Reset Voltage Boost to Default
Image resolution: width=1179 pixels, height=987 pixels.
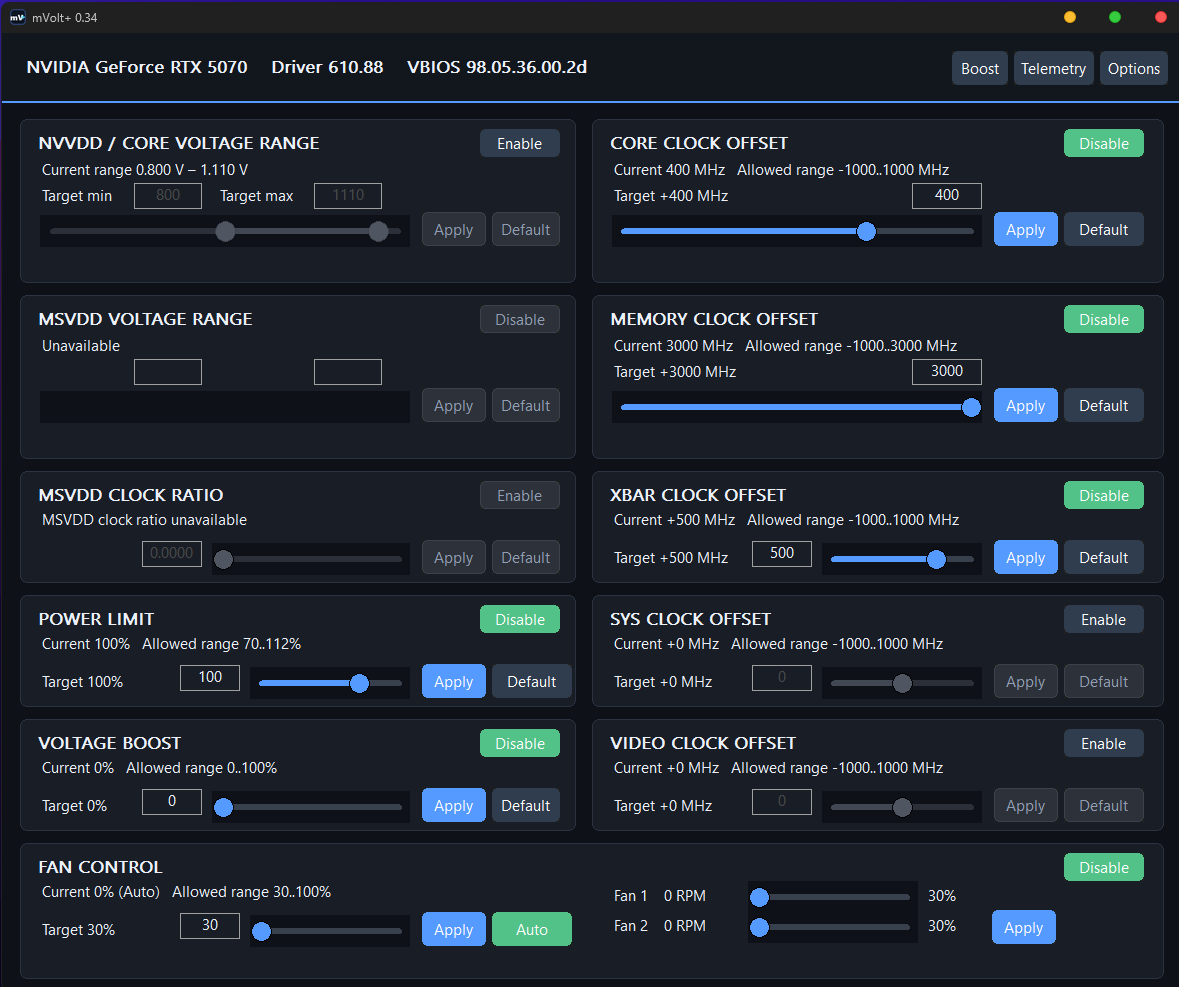pos(526,805)
